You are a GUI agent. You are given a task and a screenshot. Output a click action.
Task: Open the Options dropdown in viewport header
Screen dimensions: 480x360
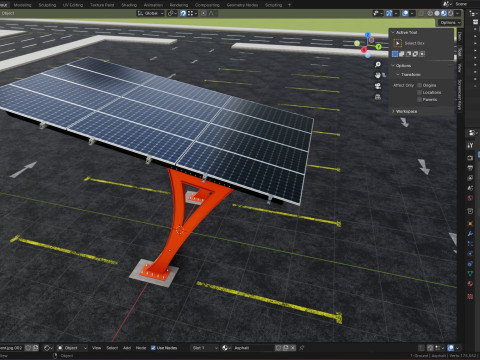pyautogui.click(x=450, y=23)
